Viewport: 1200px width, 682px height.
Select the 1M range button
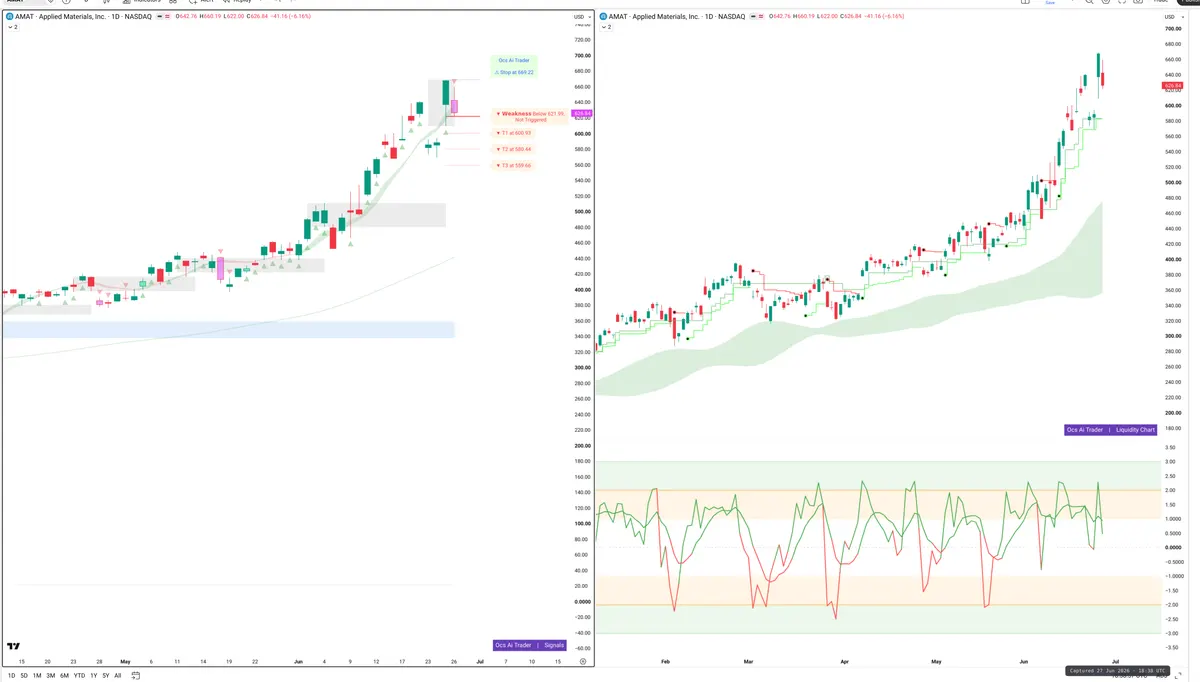pyautogui.click(x=37, y=675)
